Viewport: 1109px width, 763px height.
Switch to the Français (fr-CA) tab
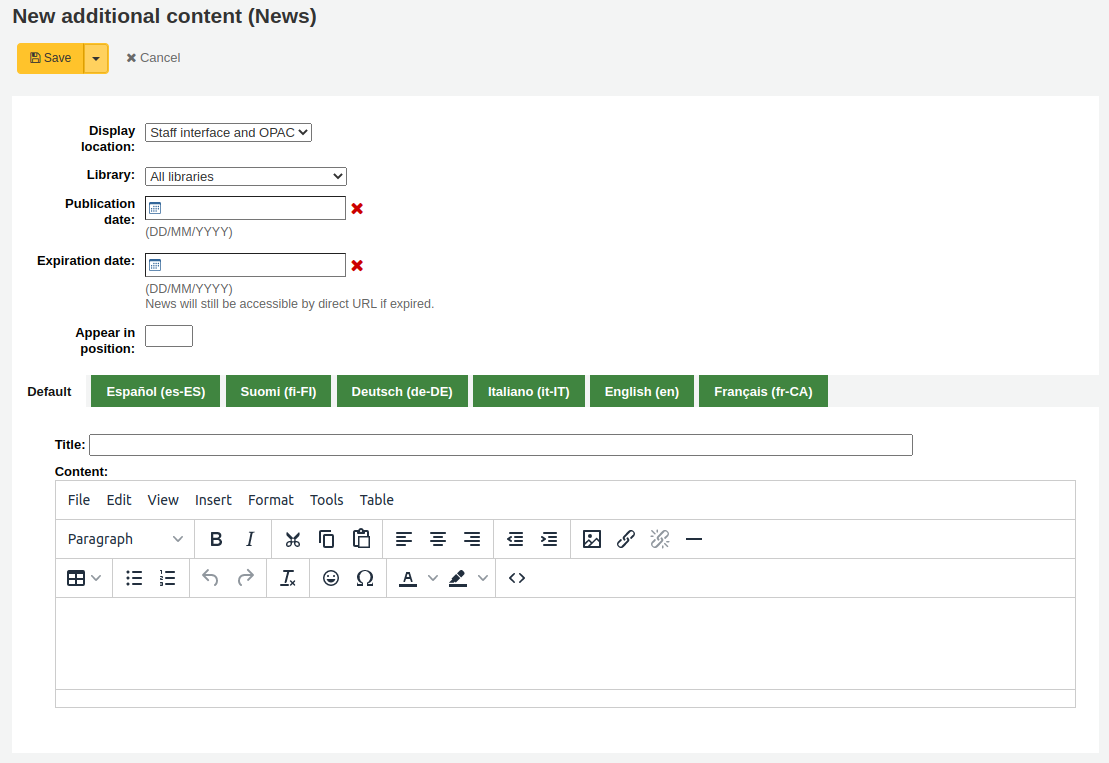point(763,392)
